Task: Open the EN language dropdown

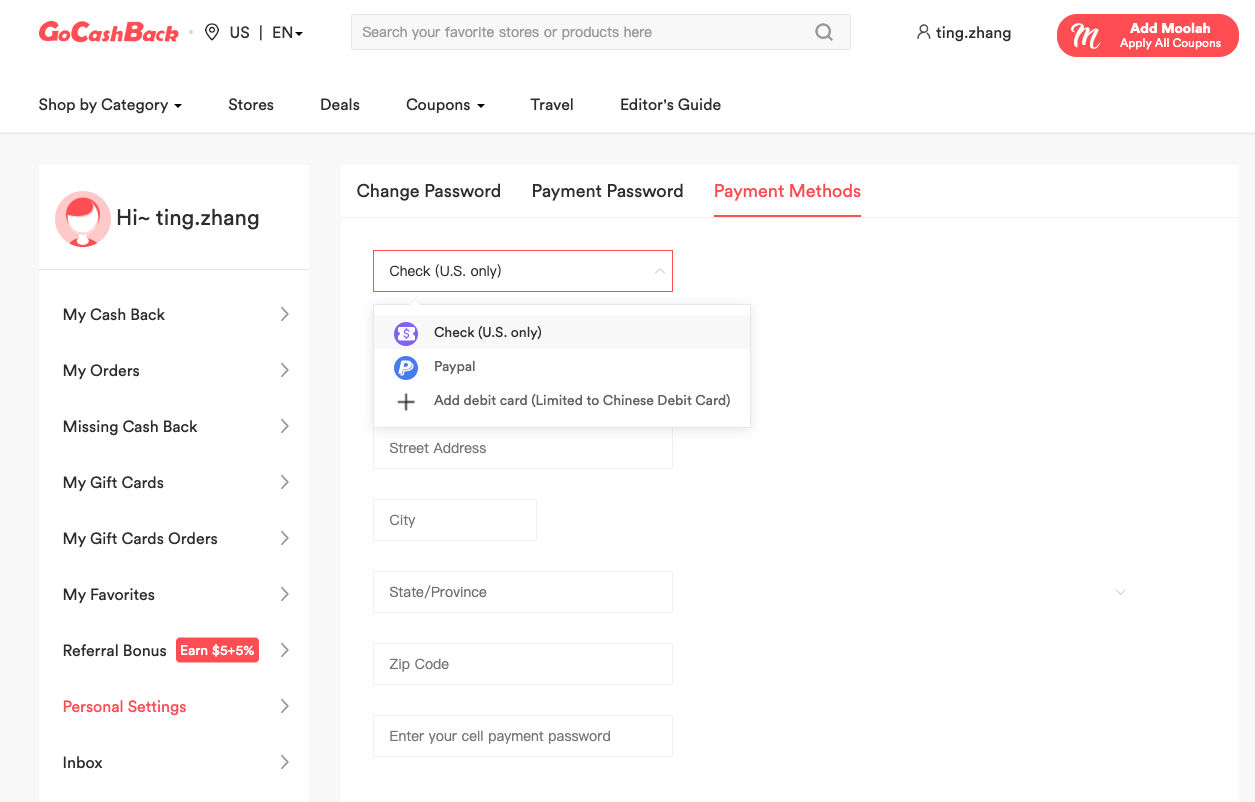Action: click(x=287, y=32)
